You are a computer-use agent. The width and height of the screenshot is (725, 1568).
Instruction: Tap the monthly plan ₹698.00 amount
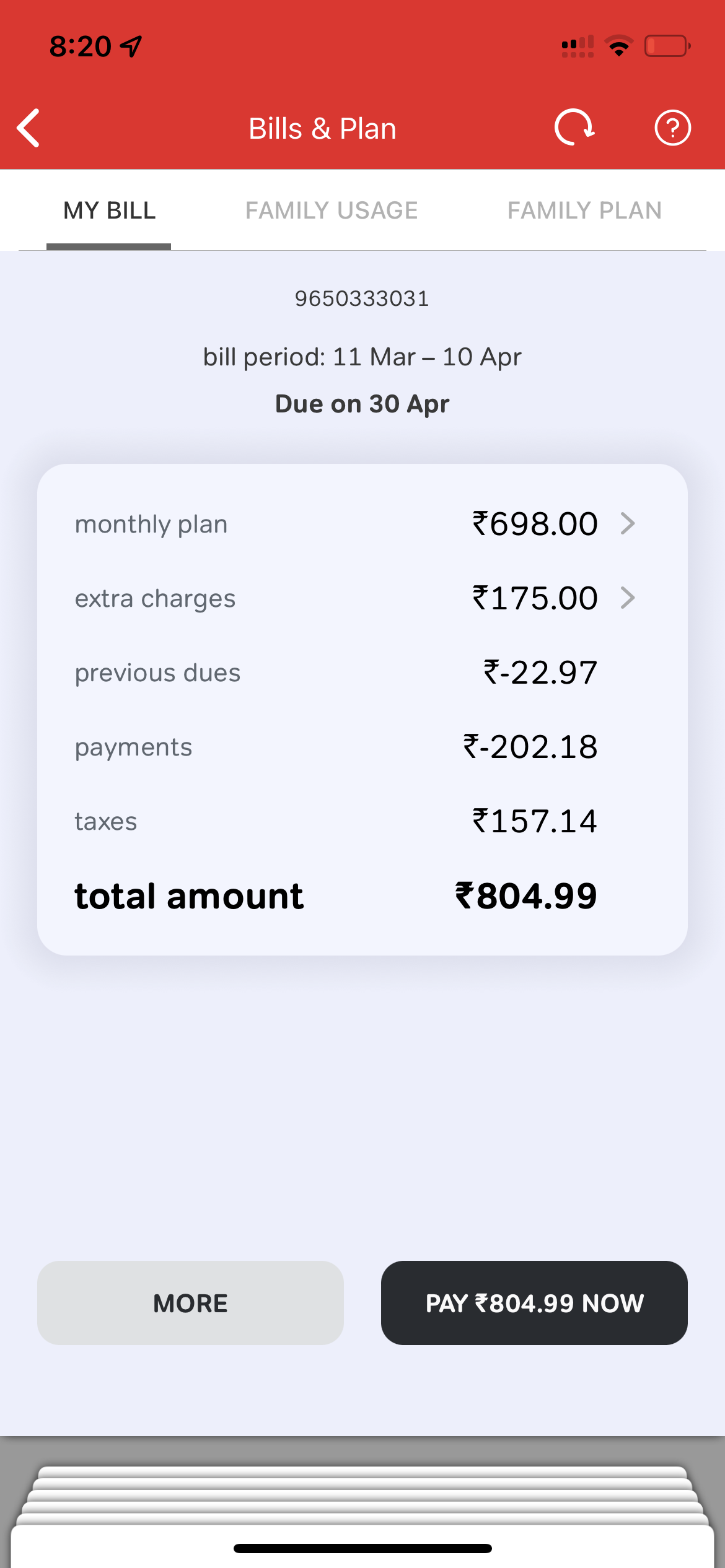pyautogui.click(x=535, y=524)
